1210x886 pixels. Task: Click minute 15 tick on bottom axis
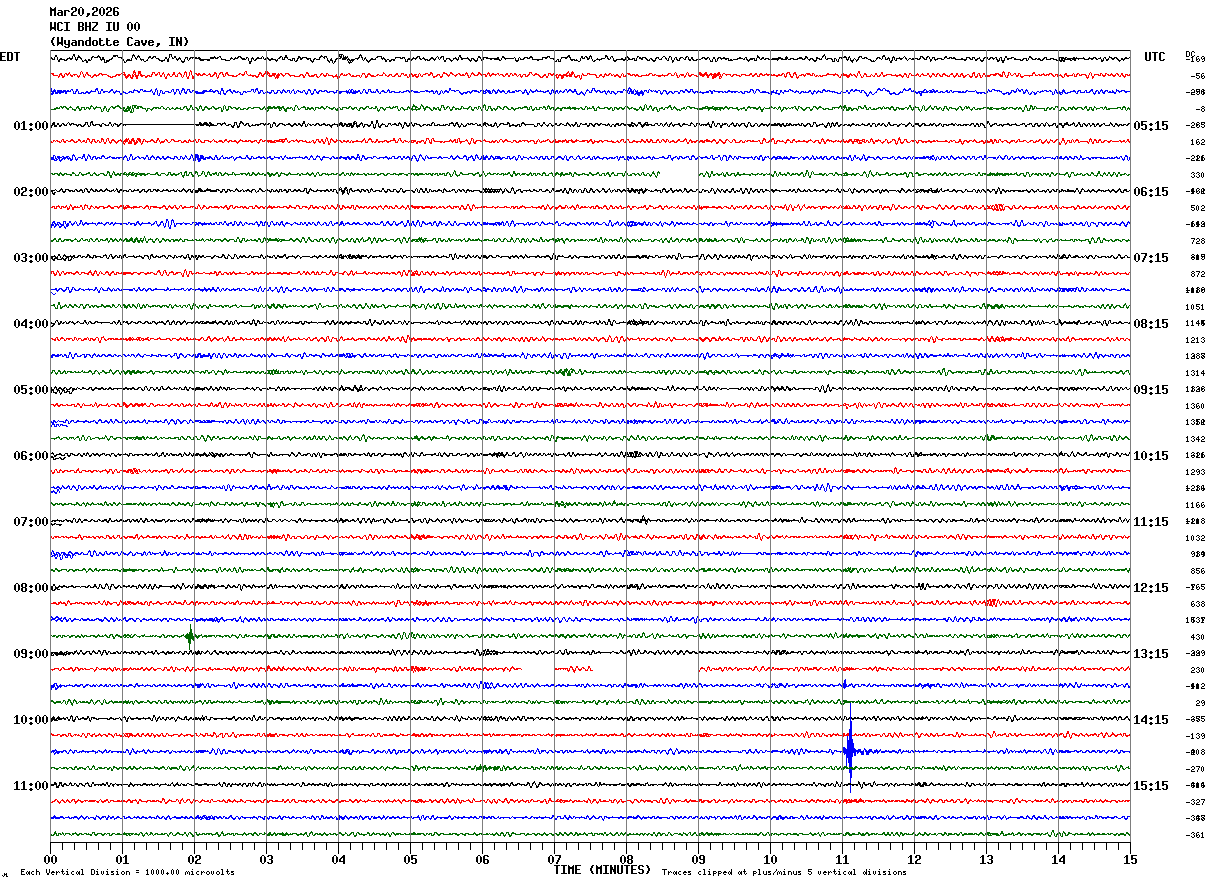point(1129,859)
